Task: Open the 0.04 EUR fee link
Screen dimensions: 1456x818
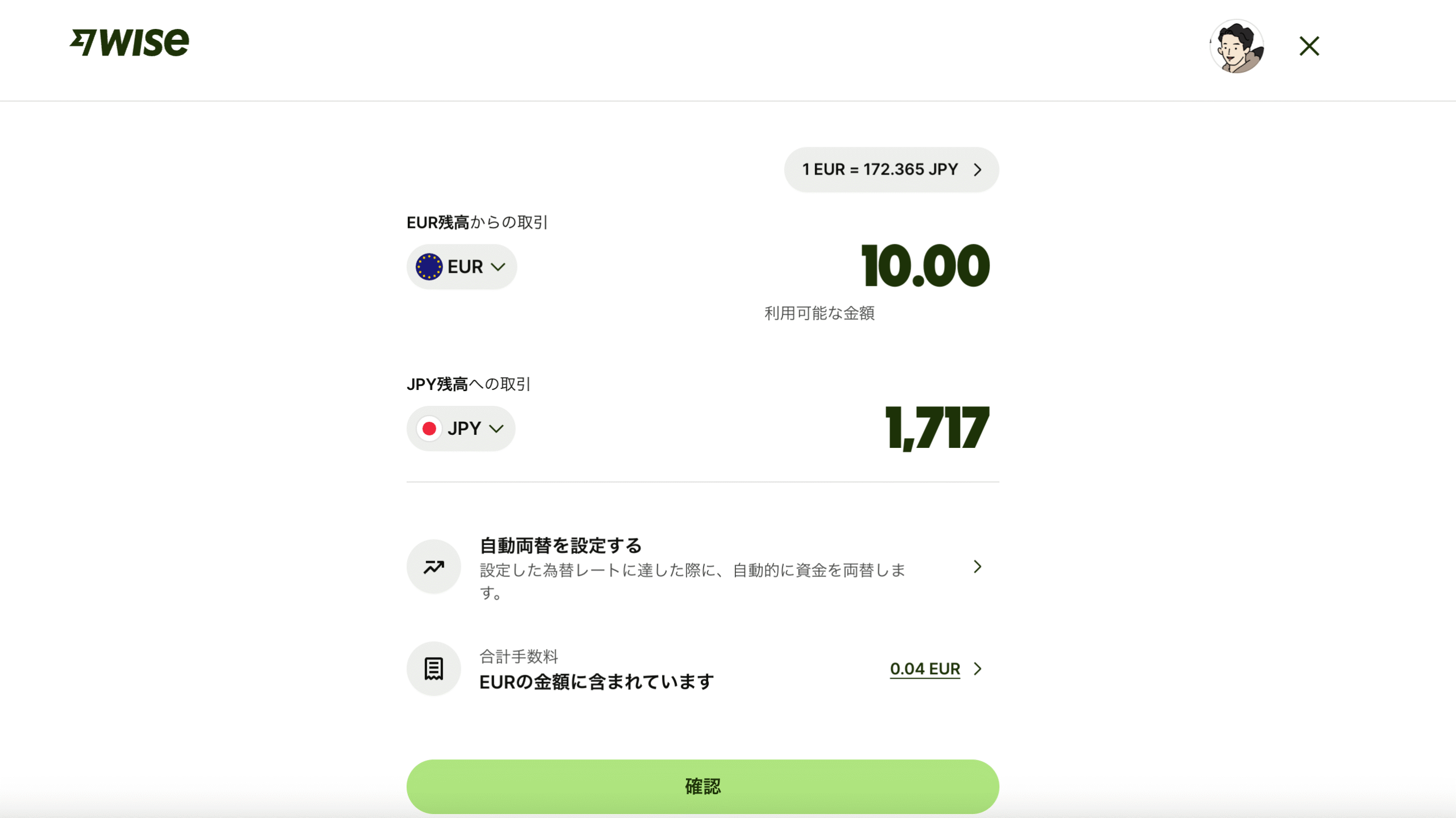Action: pyautogui.click(x=925, y=669)
